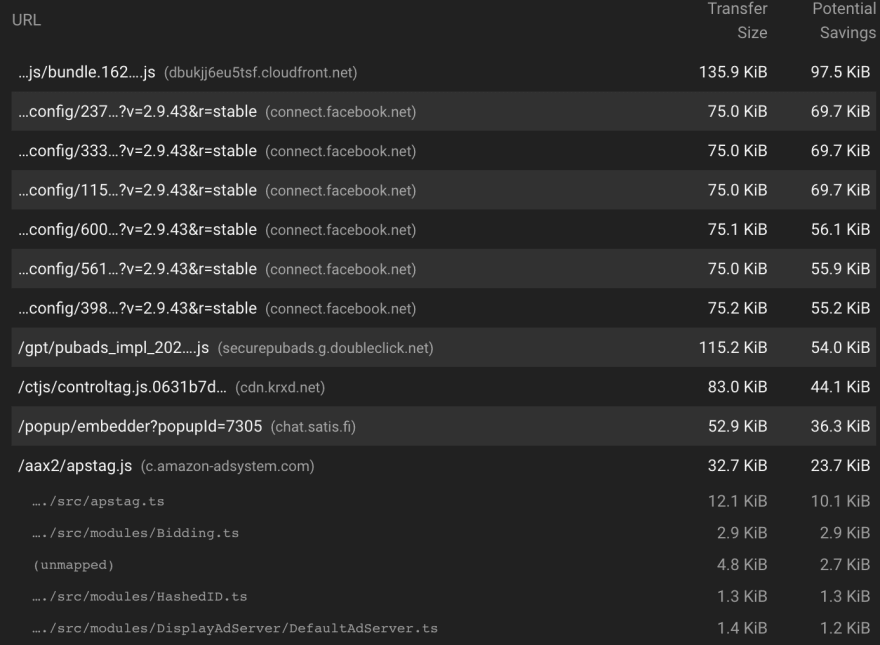Click the 135.9 KiB transfer size value
This screenshot has height=645, width=880.
(x=733, y=72)
